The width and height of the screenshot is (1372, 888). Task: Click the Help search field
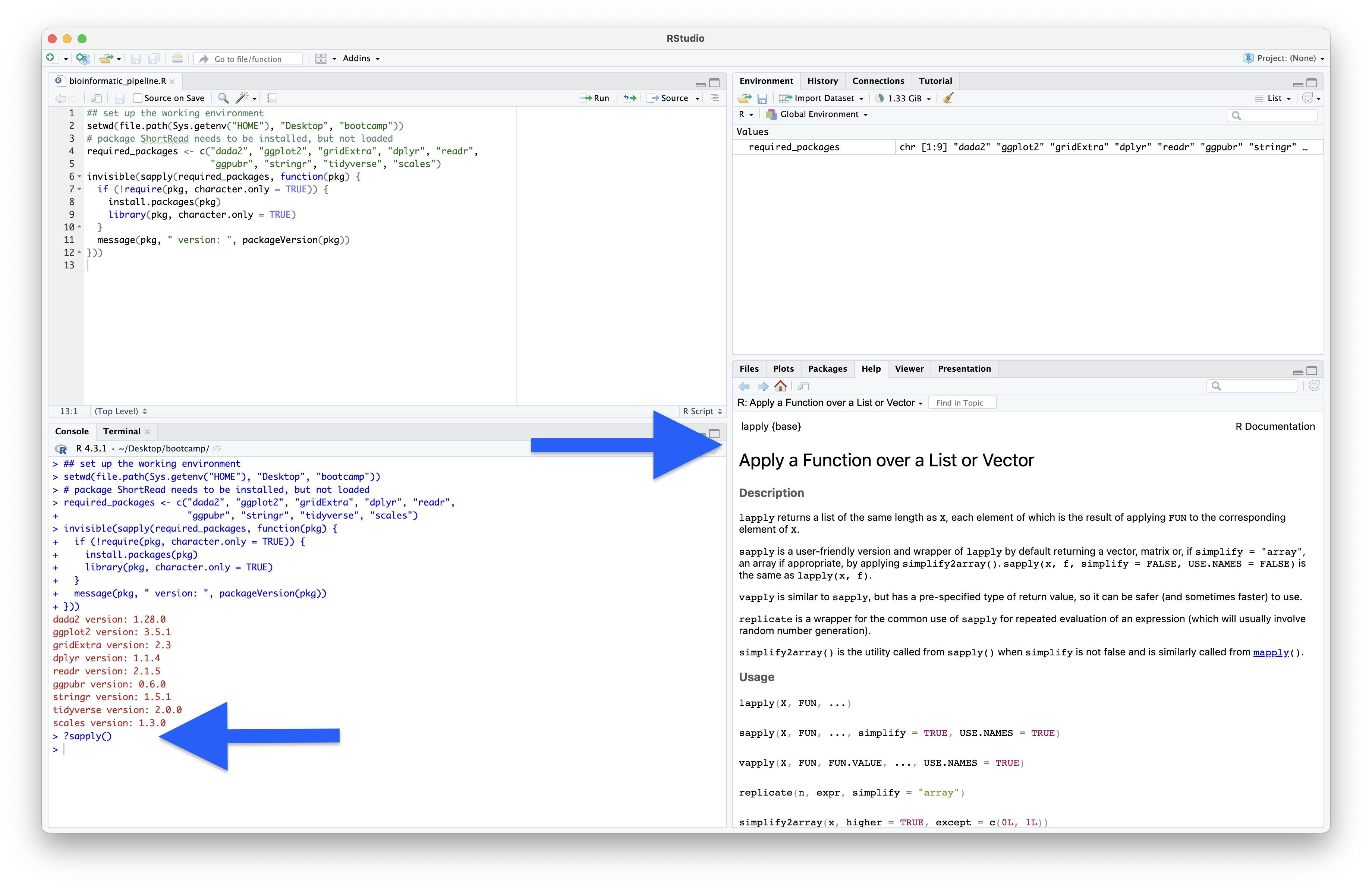1252,386
